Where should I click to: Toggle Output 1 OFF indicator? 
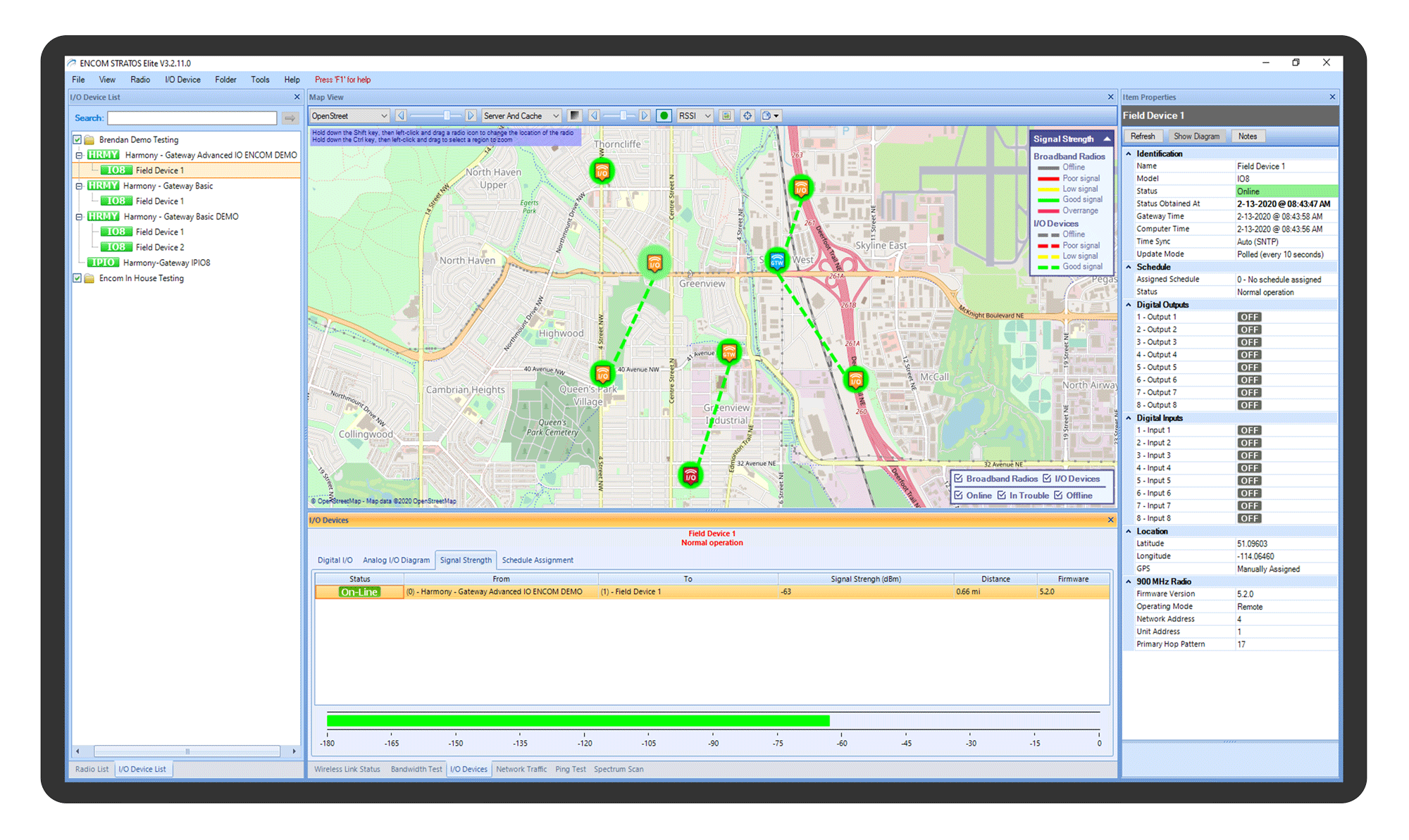1250,318
